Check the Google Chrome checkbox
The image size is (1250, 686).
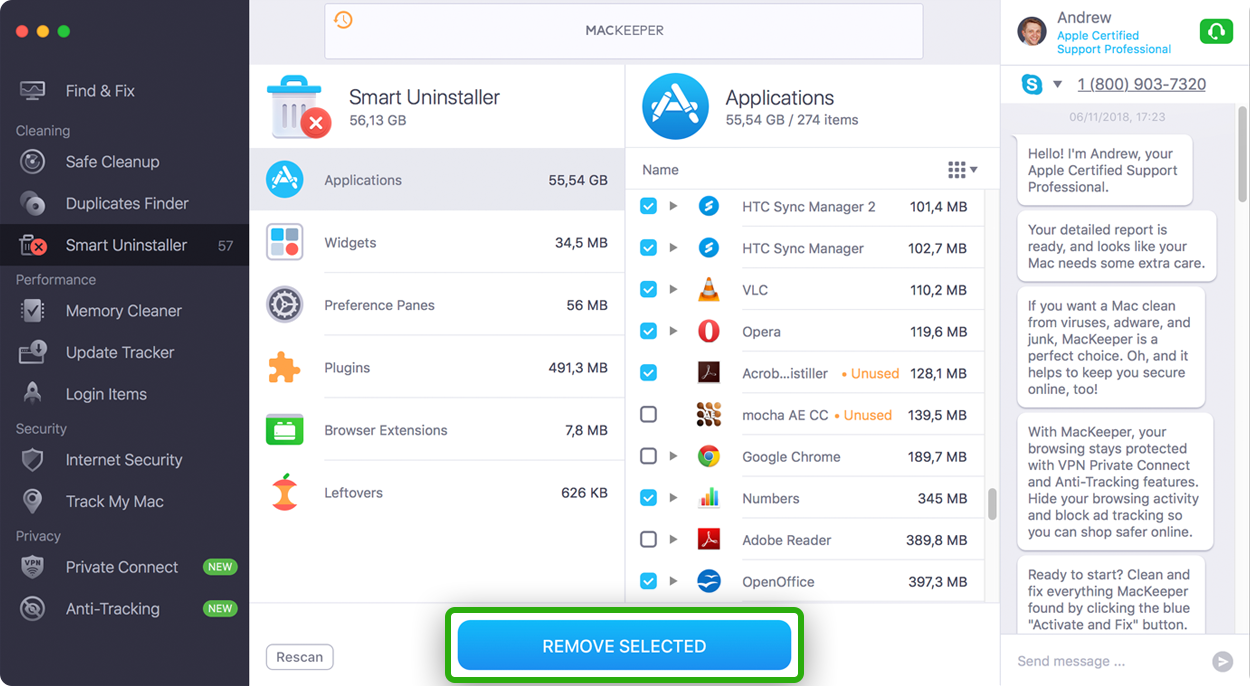point(648,456)
